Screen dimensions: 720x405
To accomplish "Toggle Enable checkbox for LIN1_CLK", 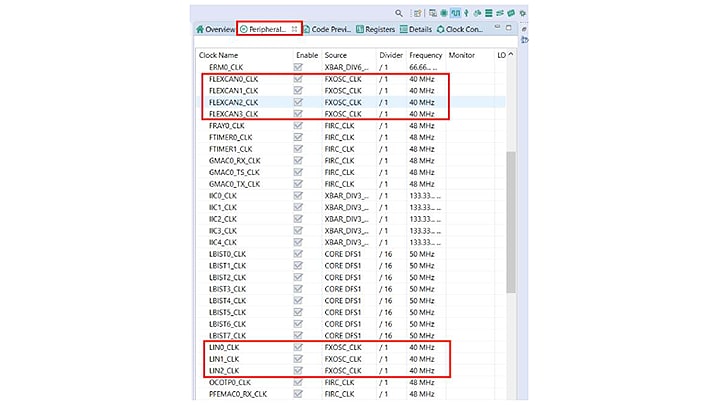I will pyautogui.click(x=298, y=359).
